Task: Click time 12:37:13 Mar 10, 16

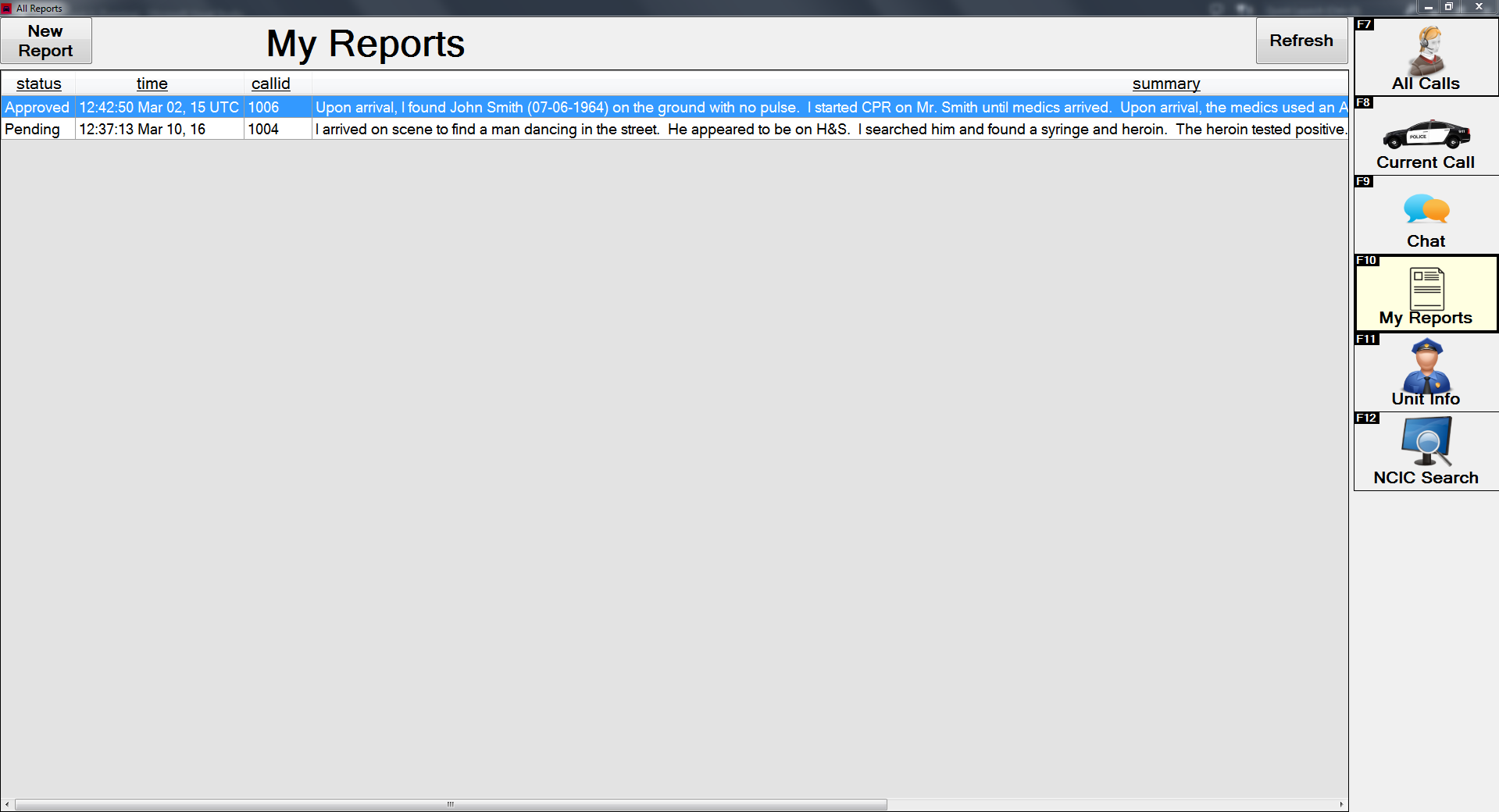Action: (159, 129)
